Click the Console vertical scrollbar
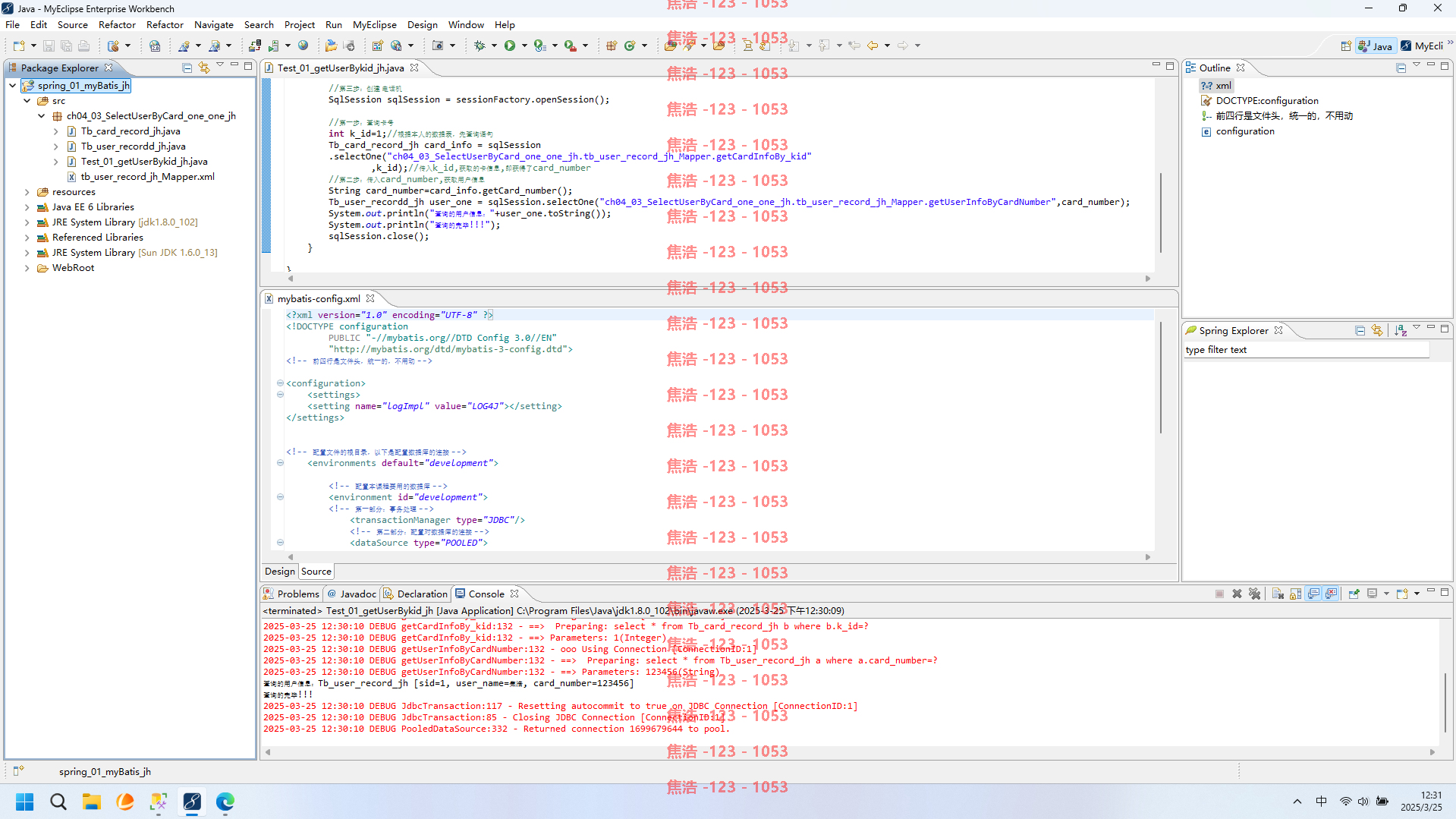This screenshot has height=819, width=1456. [1445, 702]
